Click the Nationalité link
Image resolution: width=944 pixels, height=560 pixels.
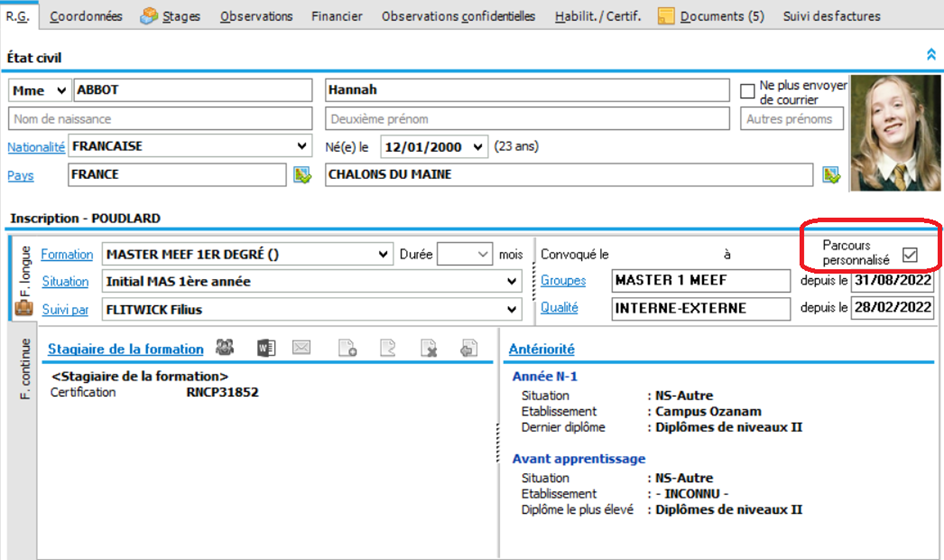point(36,147)
